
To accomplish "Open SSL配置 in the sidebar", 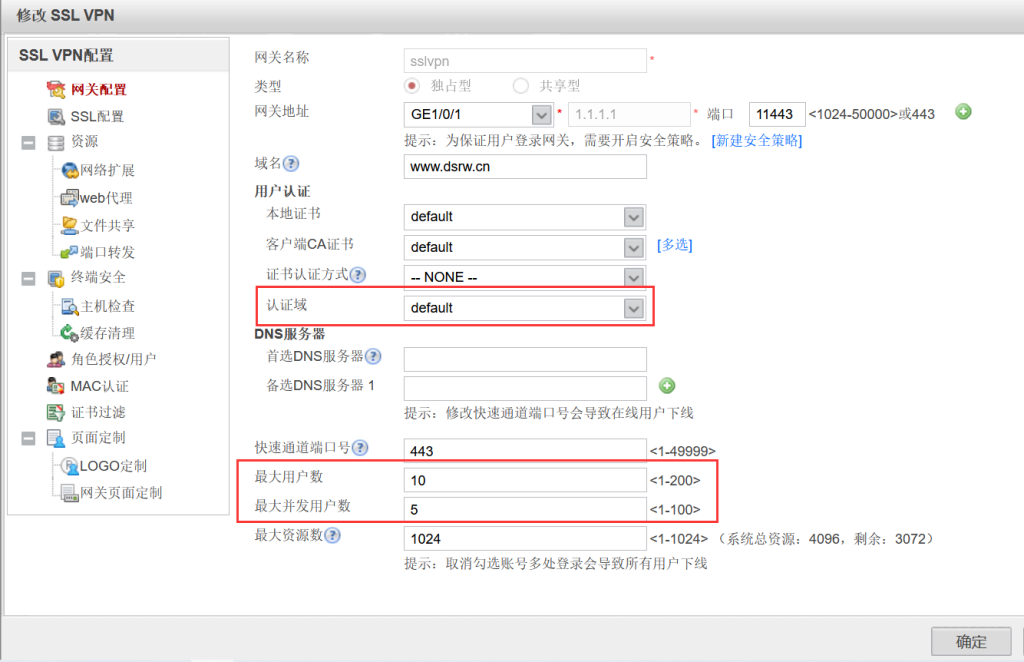I will [97, 116].
